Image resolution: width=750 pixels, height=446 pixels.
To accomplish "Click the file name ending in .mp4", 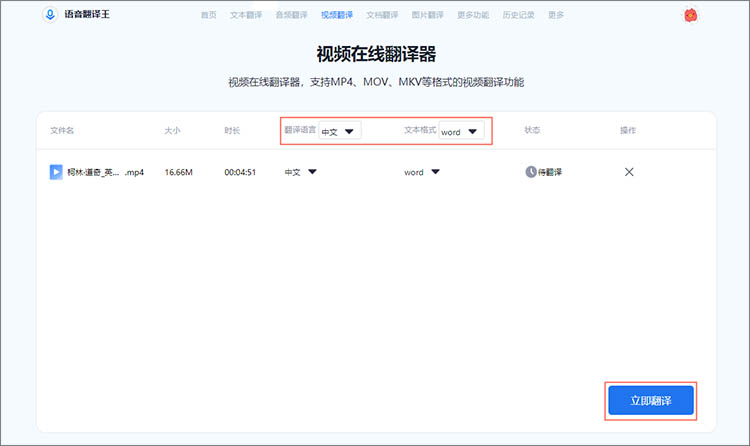I will pos(105,172).
